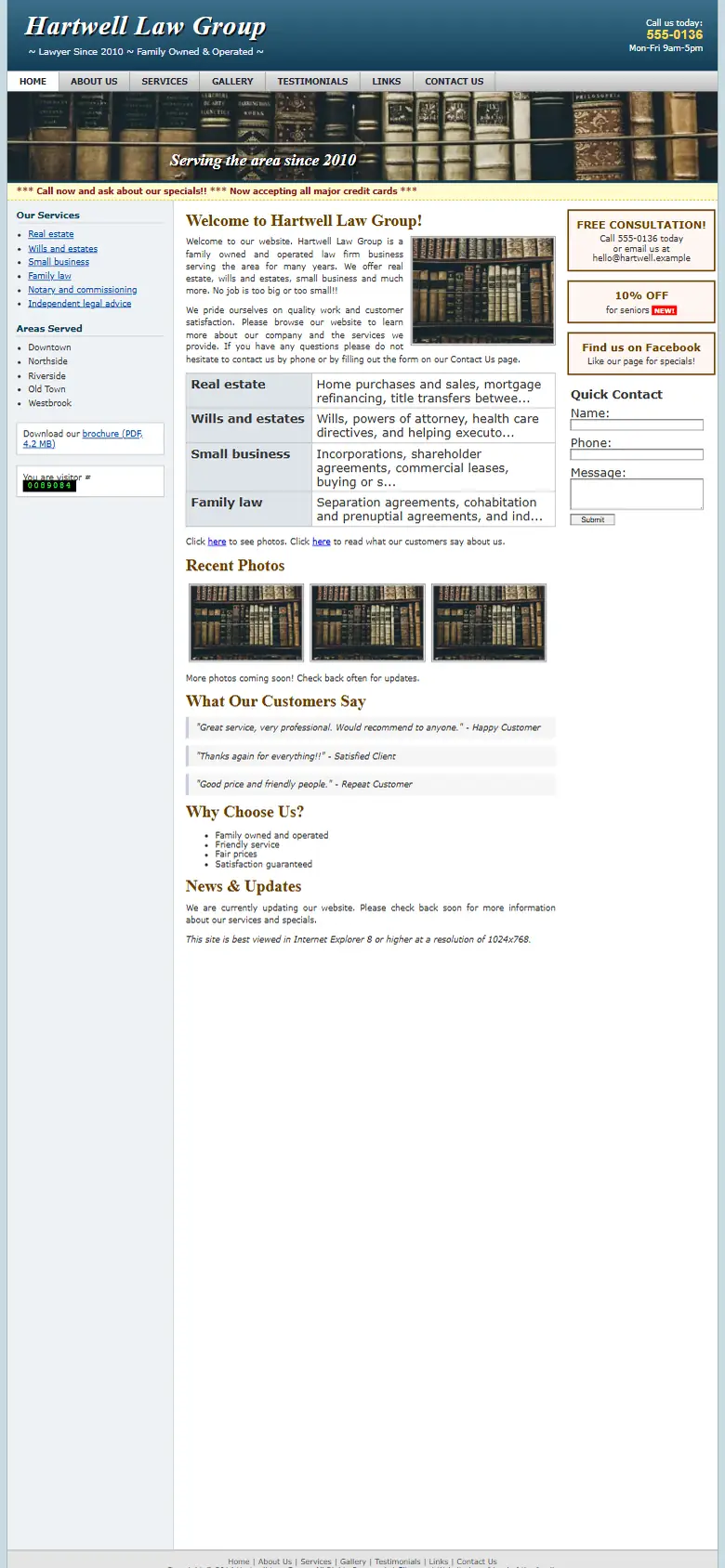Focus the Message text area
725x1568 pixels.
click(637, 494)
